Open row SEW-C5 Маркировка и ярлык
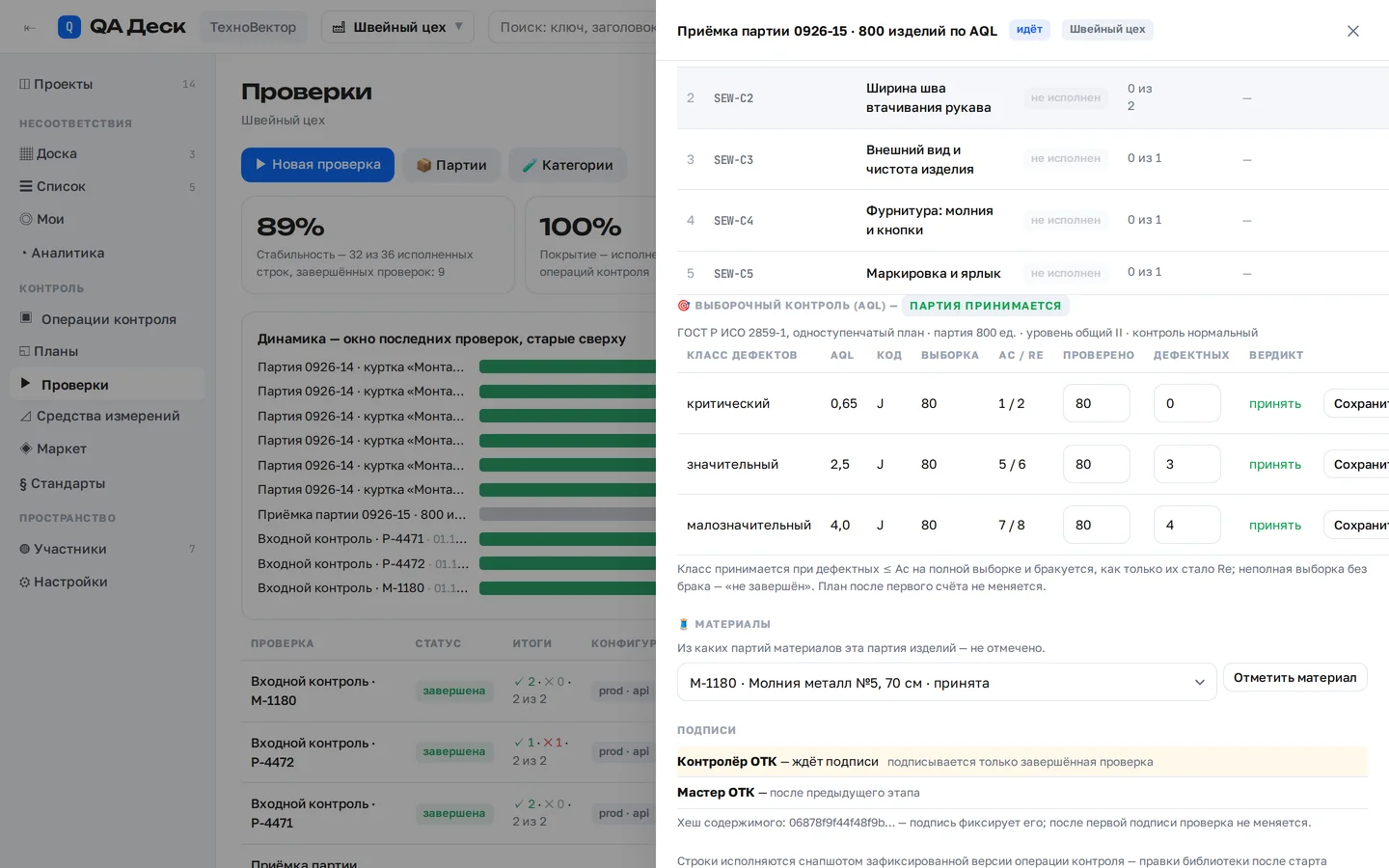This screenshot has width=1389, height=868. pos(1033,273)
